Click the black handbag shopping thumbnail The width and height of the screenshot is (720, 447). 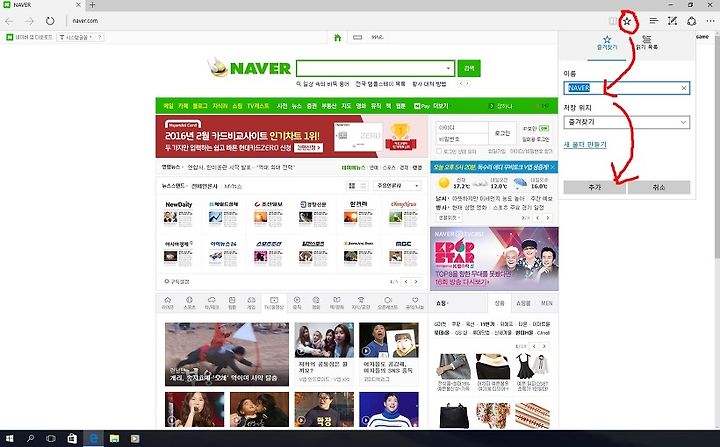tap(454, 416)
